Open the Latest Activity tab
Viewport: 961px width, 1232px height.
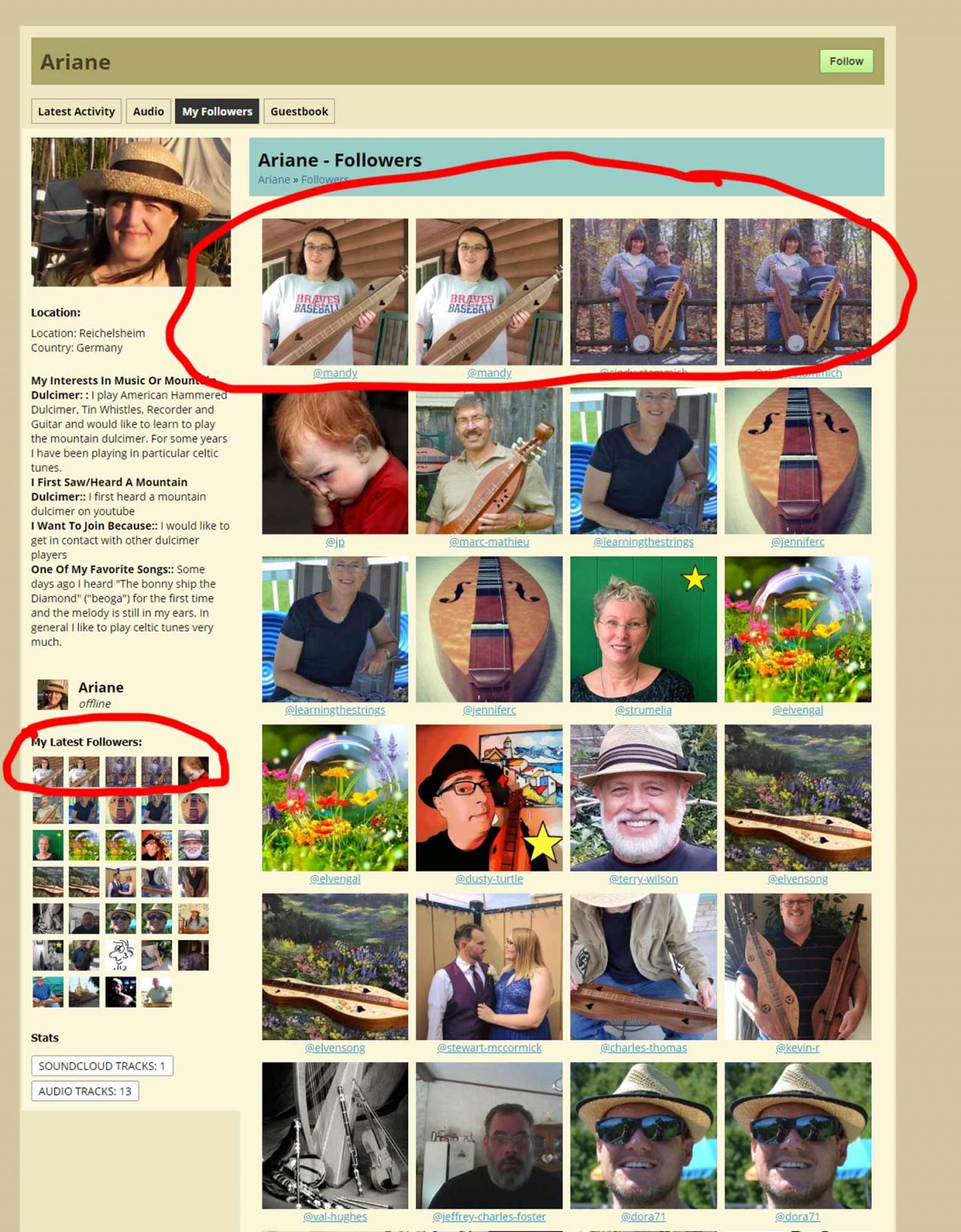tap(76, 111)
